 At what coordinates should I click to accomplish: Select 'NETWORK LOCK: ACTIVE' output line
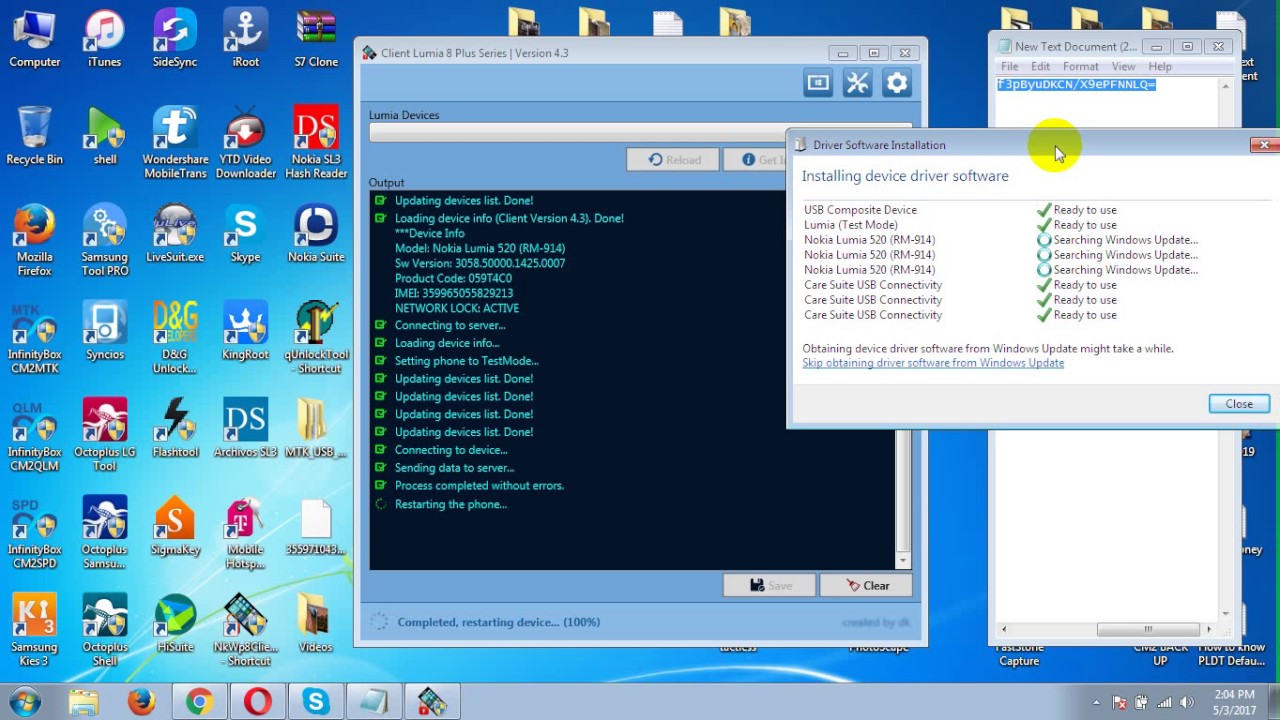click(x=457, y=308)
